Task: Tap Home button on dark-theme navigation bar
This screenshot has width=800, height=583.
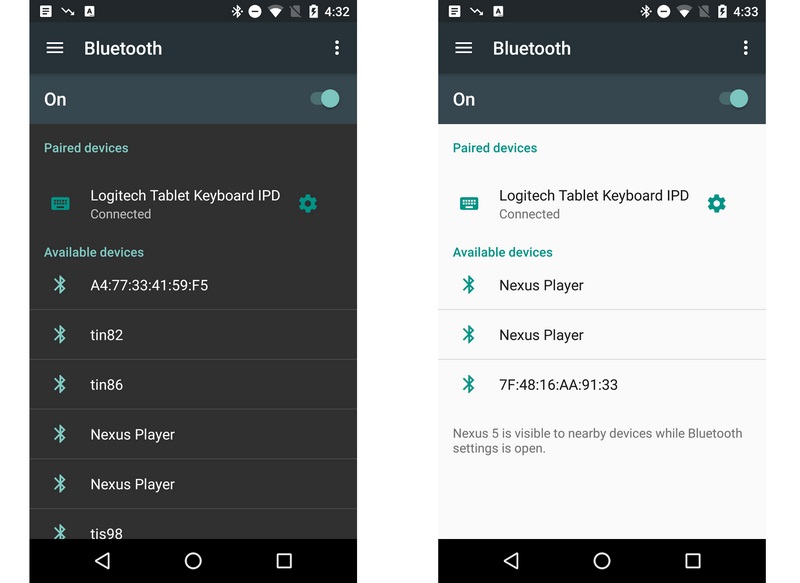Action: pyautogui.click(x=193, y=561)
